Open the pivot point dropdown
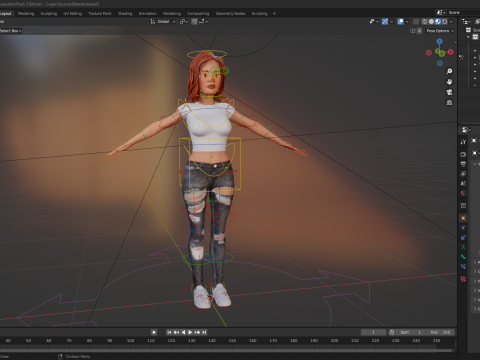This screenshot has width=480, height=360. pyautogui.click(x=184, y=22)
